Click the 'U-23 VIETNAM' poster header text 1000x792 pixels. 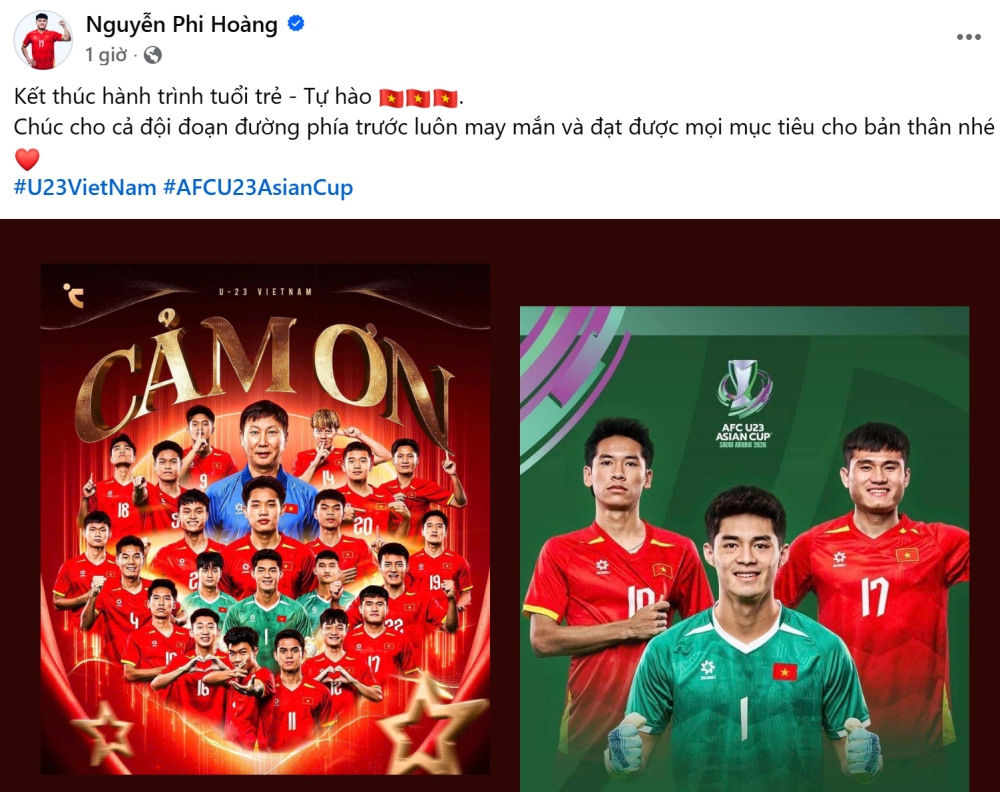pos(265,292)
